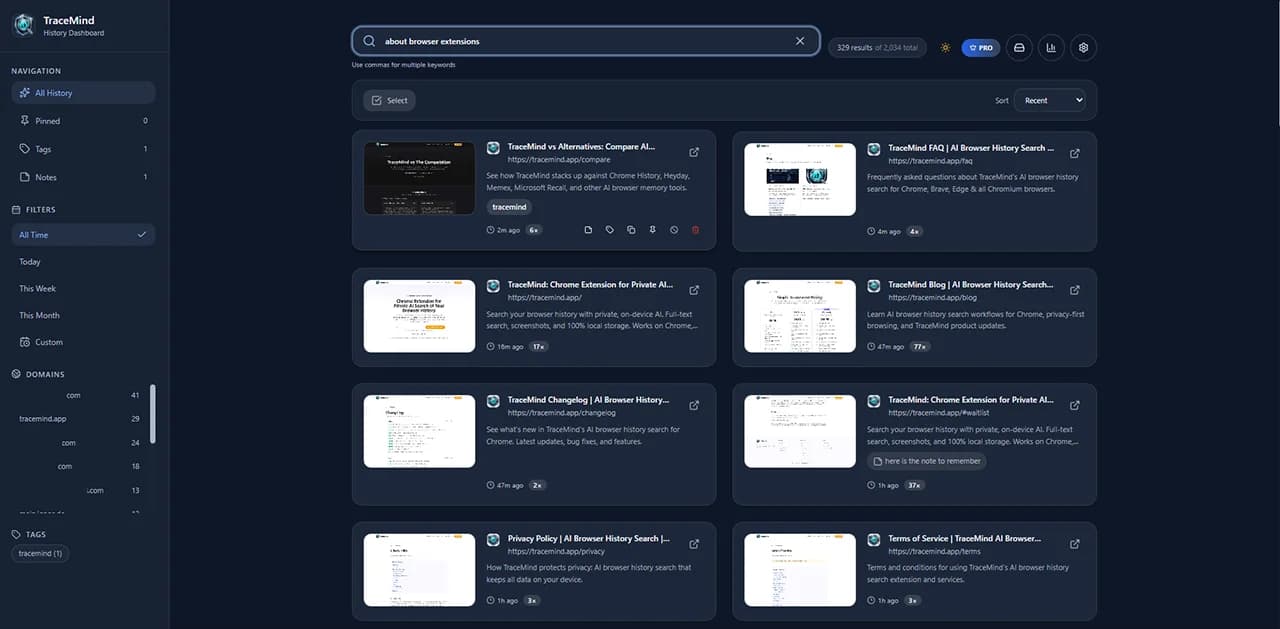Click the magnifier icon in search bar

[x=369, y=41]
